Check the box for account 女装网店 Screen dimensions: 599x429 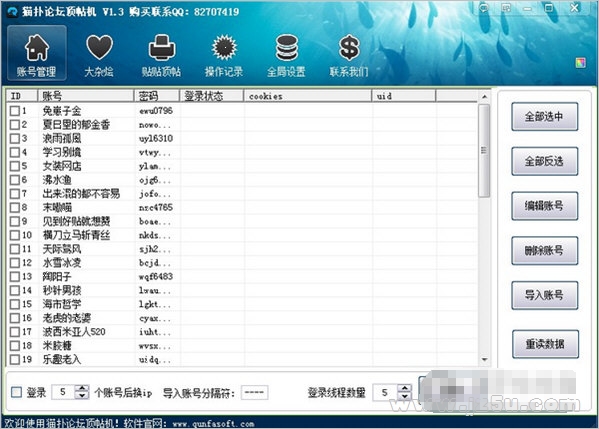[15, 166]
